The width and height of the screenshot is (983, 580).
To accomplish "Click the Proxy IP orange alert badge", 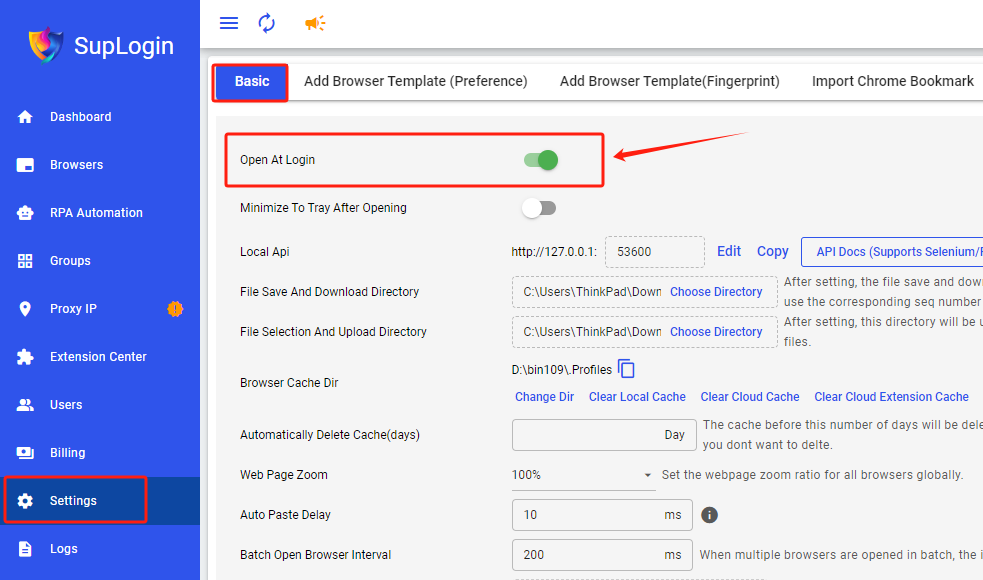I will 175,309.
